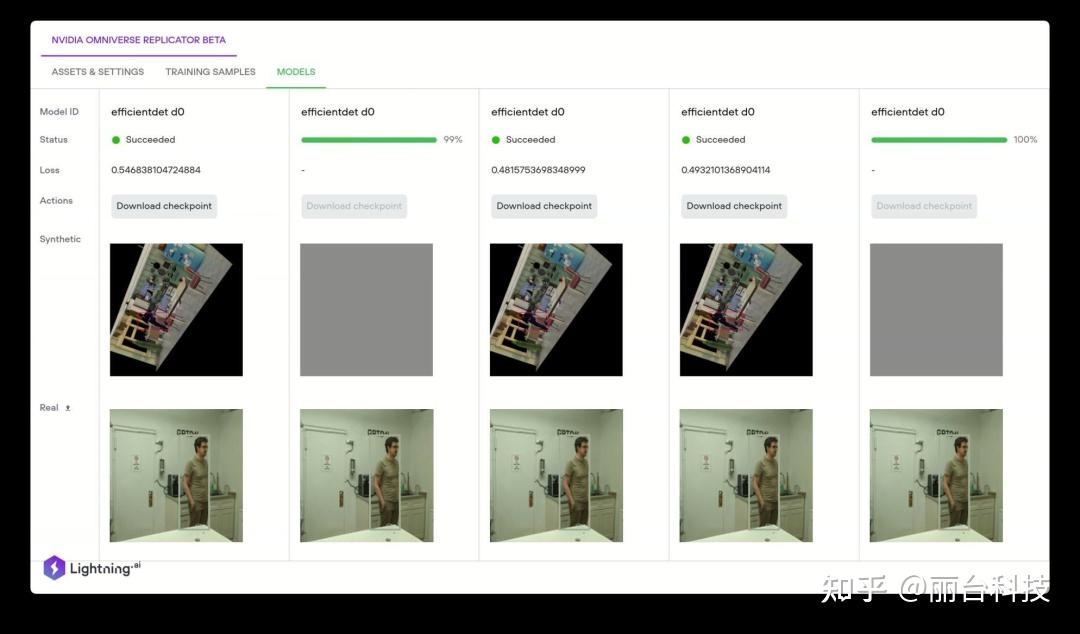Click Download checkpoint in the fourth column
The image size is (1080, 634).
(x=734, y=205)
